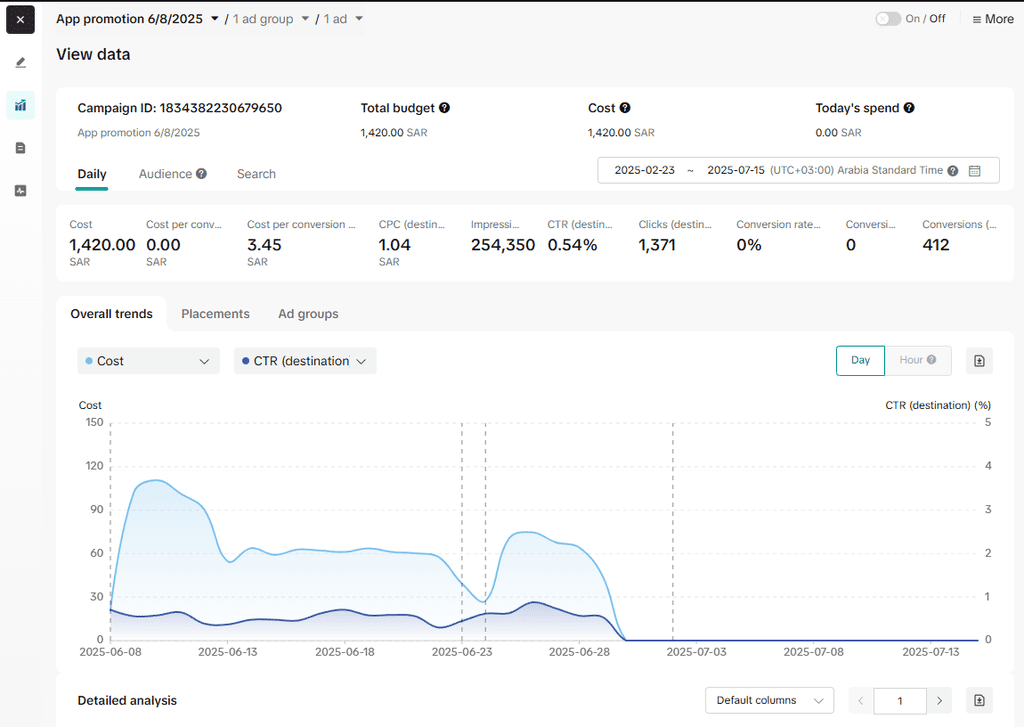1024x727 pixels.
Task: Open the More menu
Action: (993, 19)
